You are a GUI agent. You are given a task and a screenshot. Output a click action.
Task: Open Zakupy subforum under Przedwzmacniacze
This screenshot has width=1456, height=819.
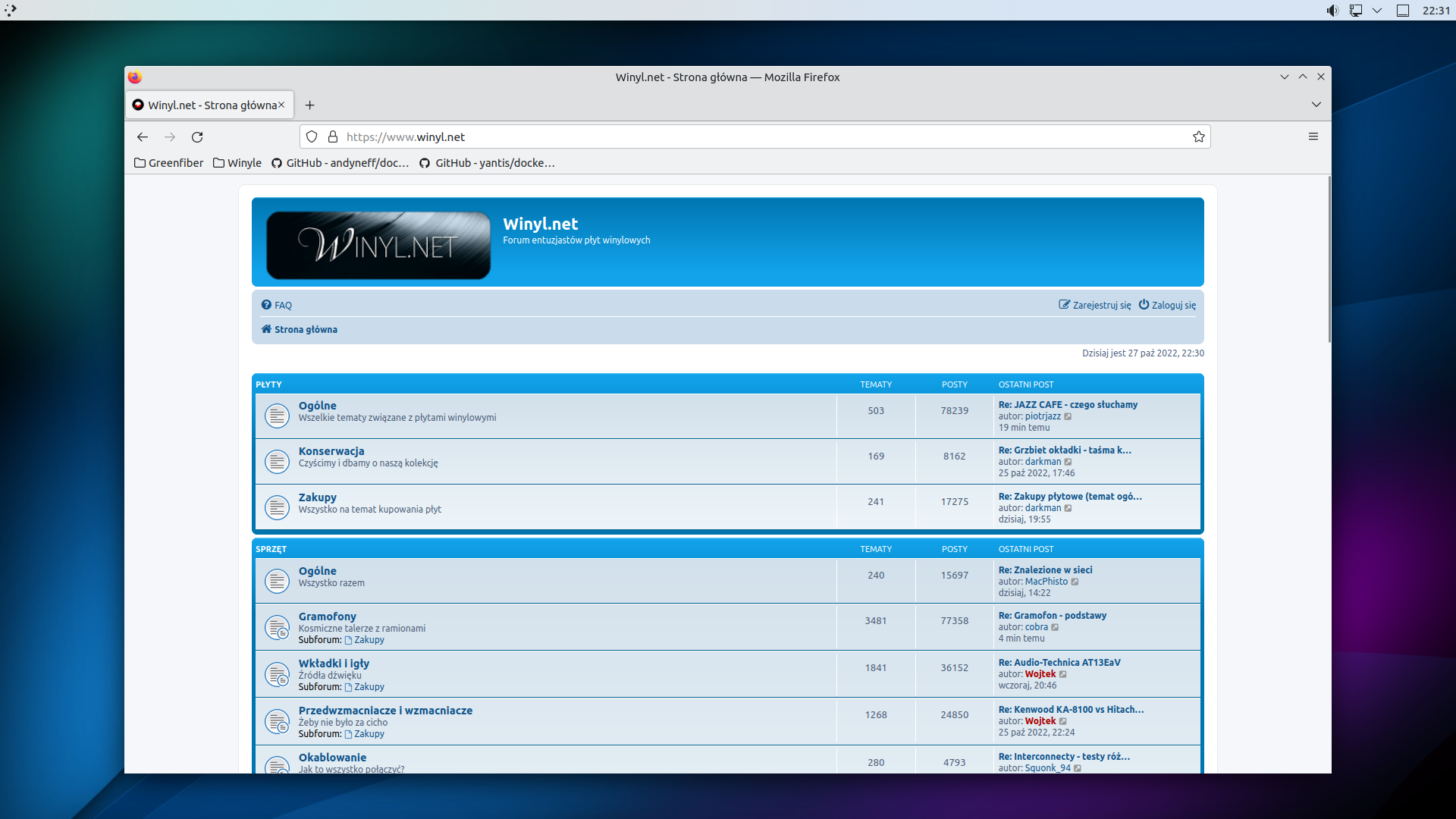click(365, 734)
